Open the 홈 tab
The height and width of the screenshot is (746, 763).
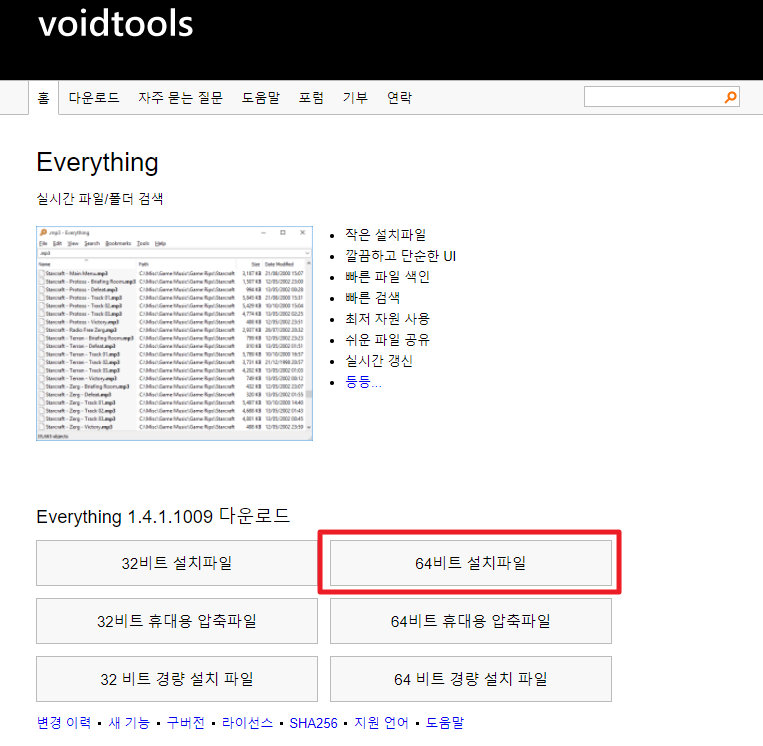[43, 98]
